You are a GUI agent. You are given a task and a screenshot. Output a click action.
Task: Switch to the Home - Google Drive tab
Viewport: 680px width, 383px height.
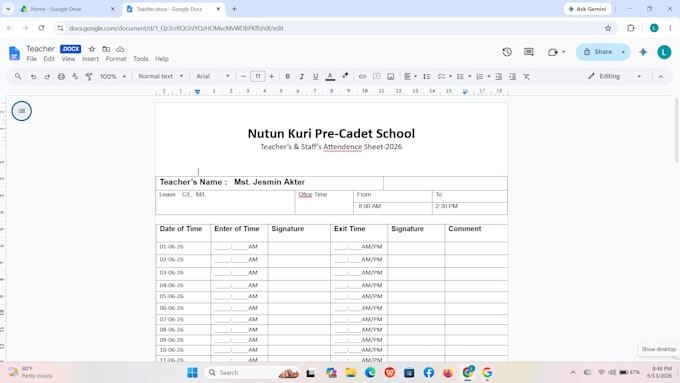68,9
